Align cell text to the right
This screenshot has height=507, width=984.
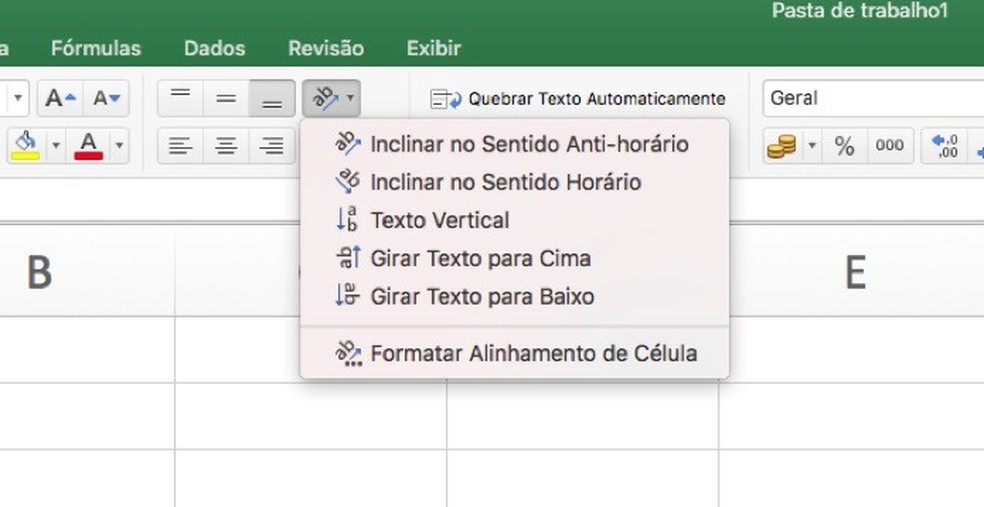272,147
